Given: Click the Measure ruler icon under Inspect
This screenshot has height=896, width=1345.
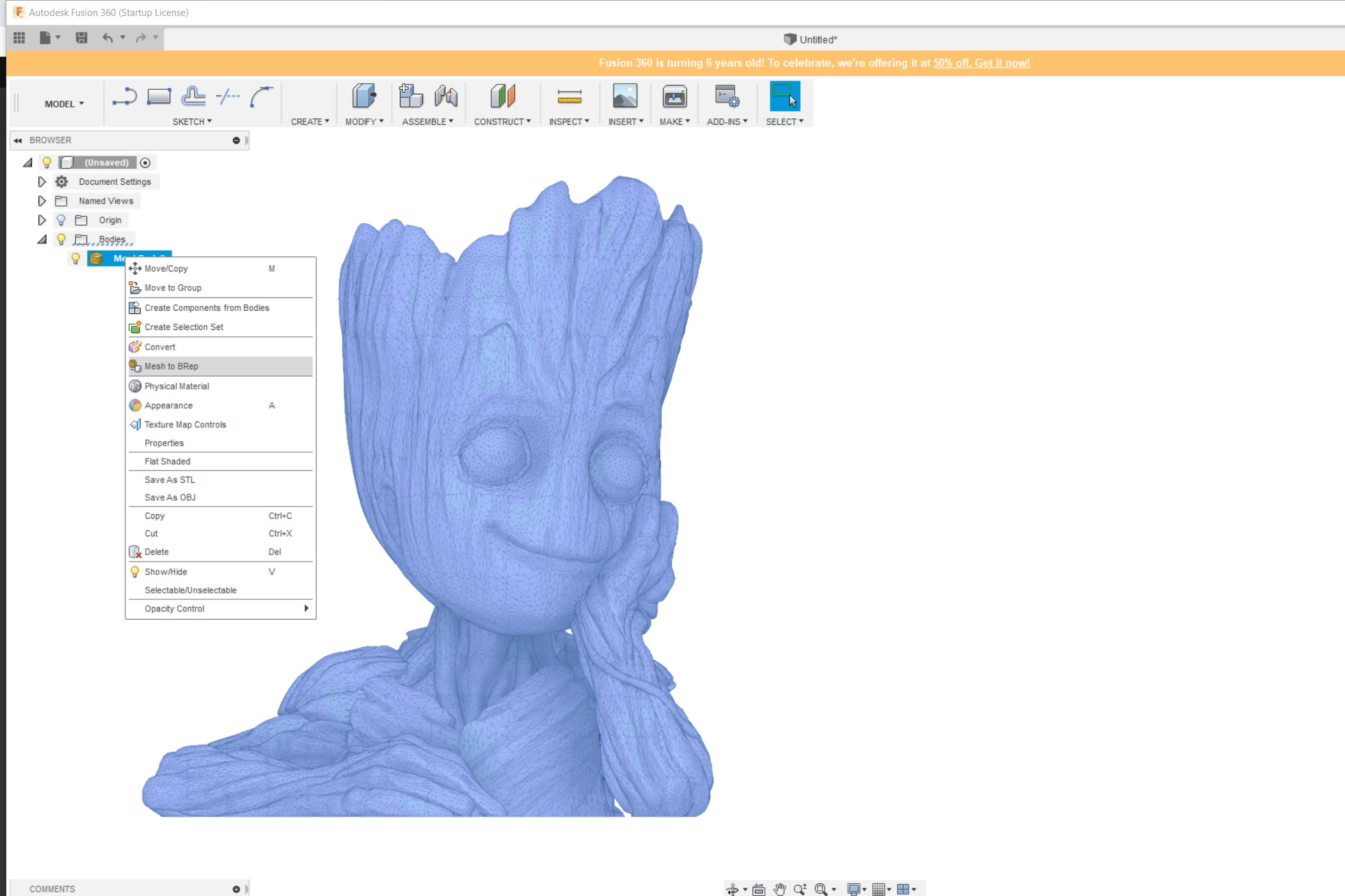Looking at the screenshot, I should coord(569,97).
